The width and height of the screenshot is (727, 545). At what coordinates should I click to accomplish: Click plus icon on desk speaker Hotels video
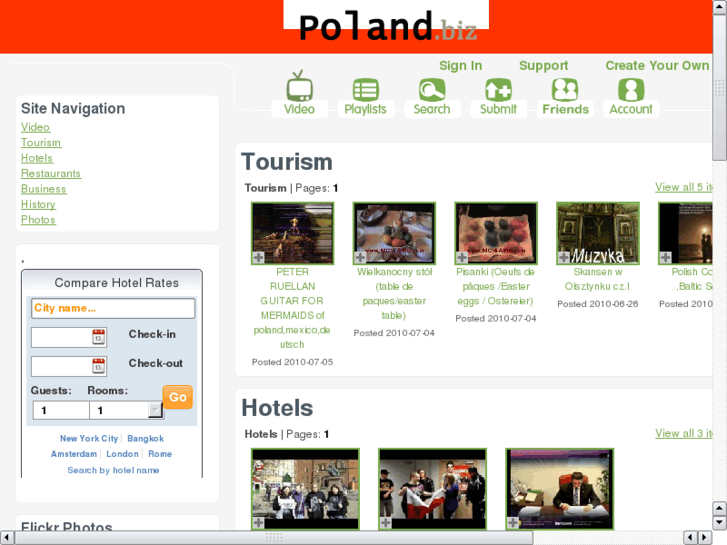point(513,523)
